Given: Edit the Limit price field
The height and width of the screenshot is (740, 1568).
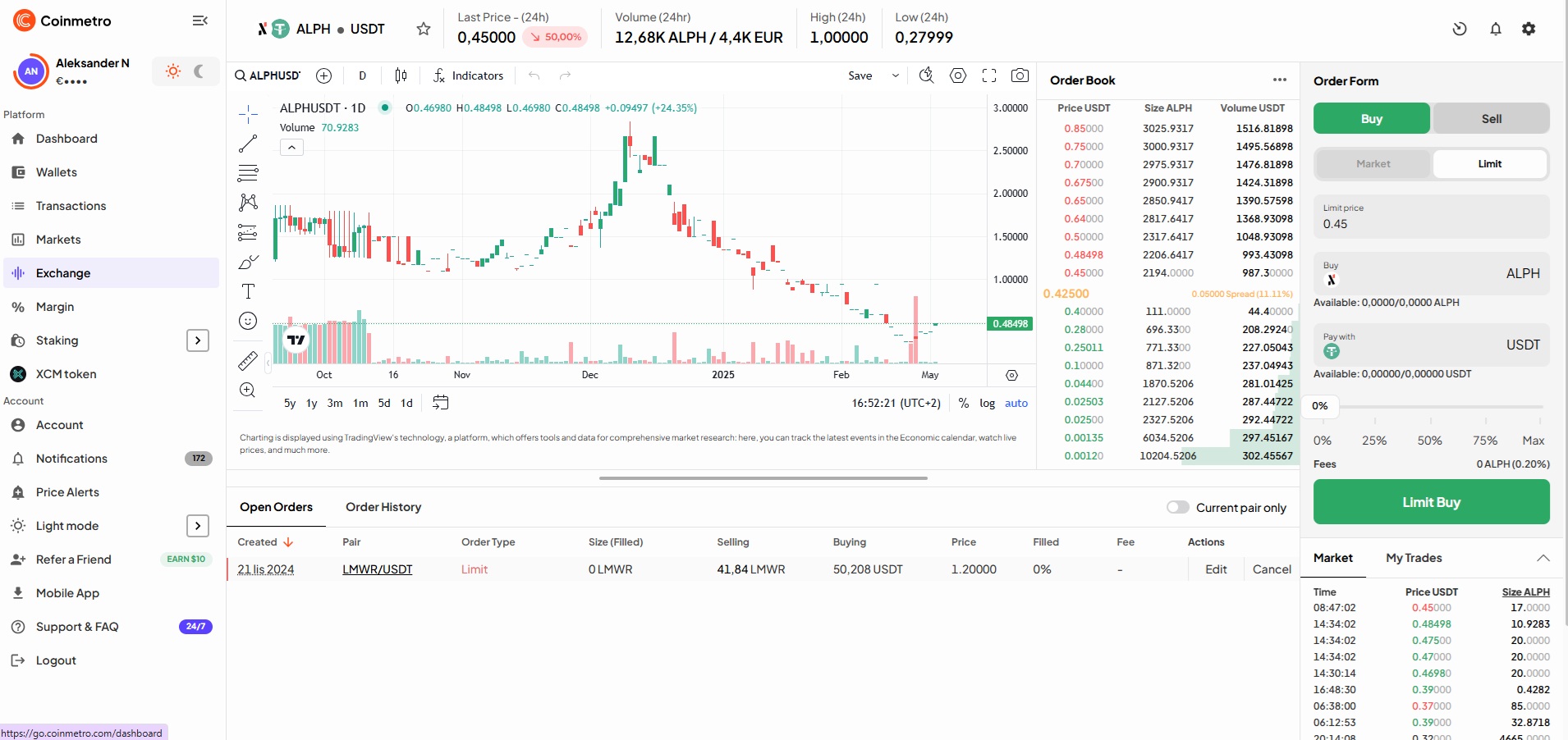Looking at the screenshot, I should [x=1432, y=217].
